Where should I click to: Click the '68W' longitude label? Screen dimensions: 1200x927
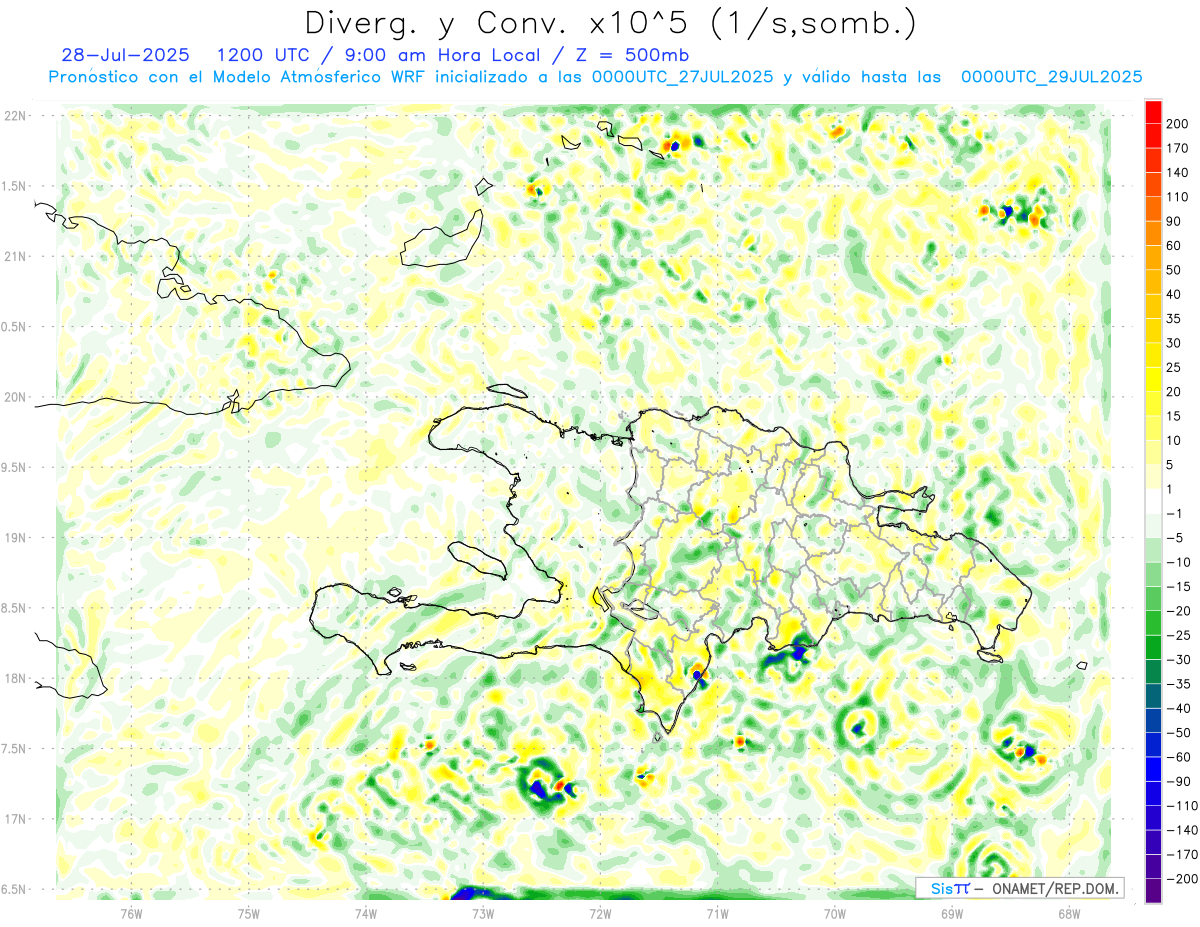pyautogui.click(x=1068, y=913)
